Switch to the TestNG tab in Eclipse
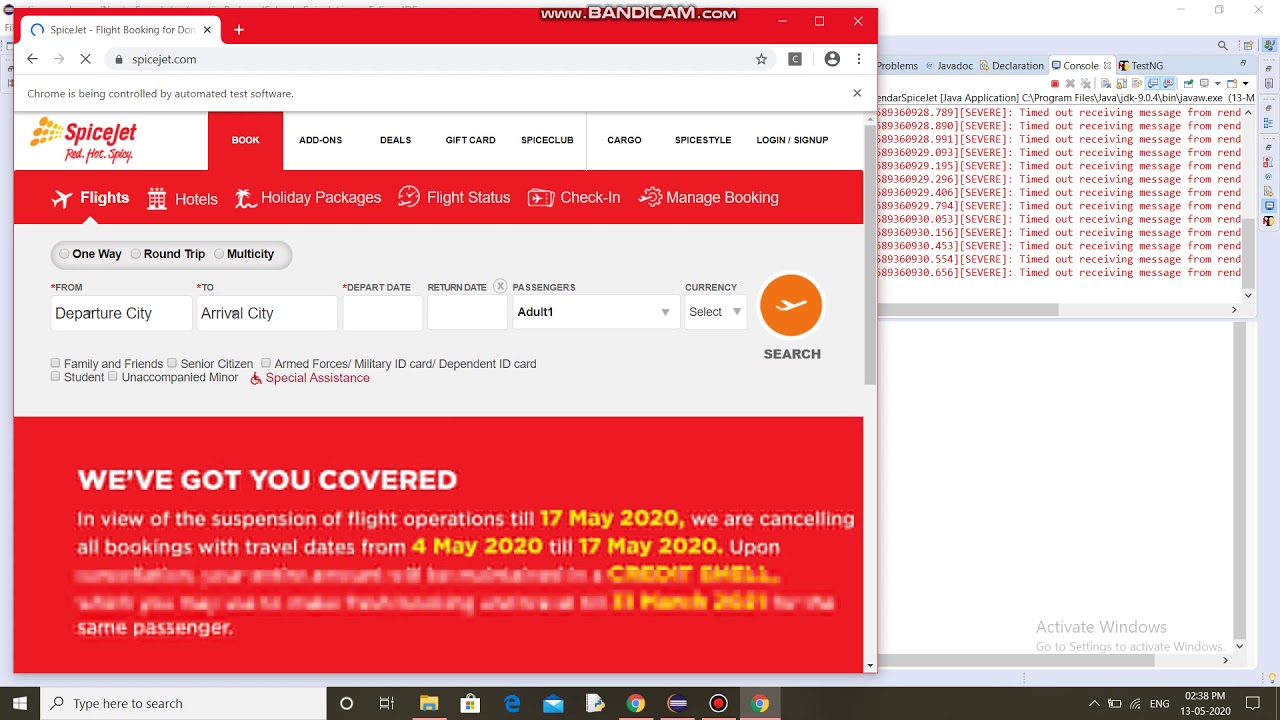This screenshot has width=1280, height=720. pos(1140,66)
